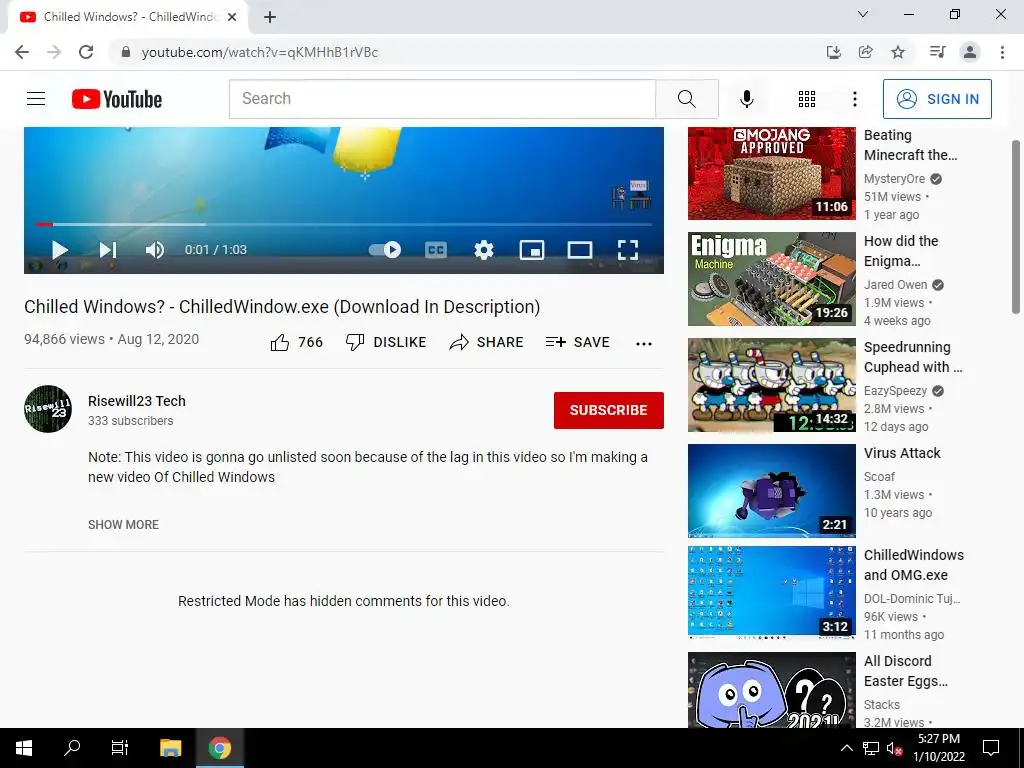
Task: Open Speedrunning Cuphead video thumbnail
Action: [x=771, y=385]
